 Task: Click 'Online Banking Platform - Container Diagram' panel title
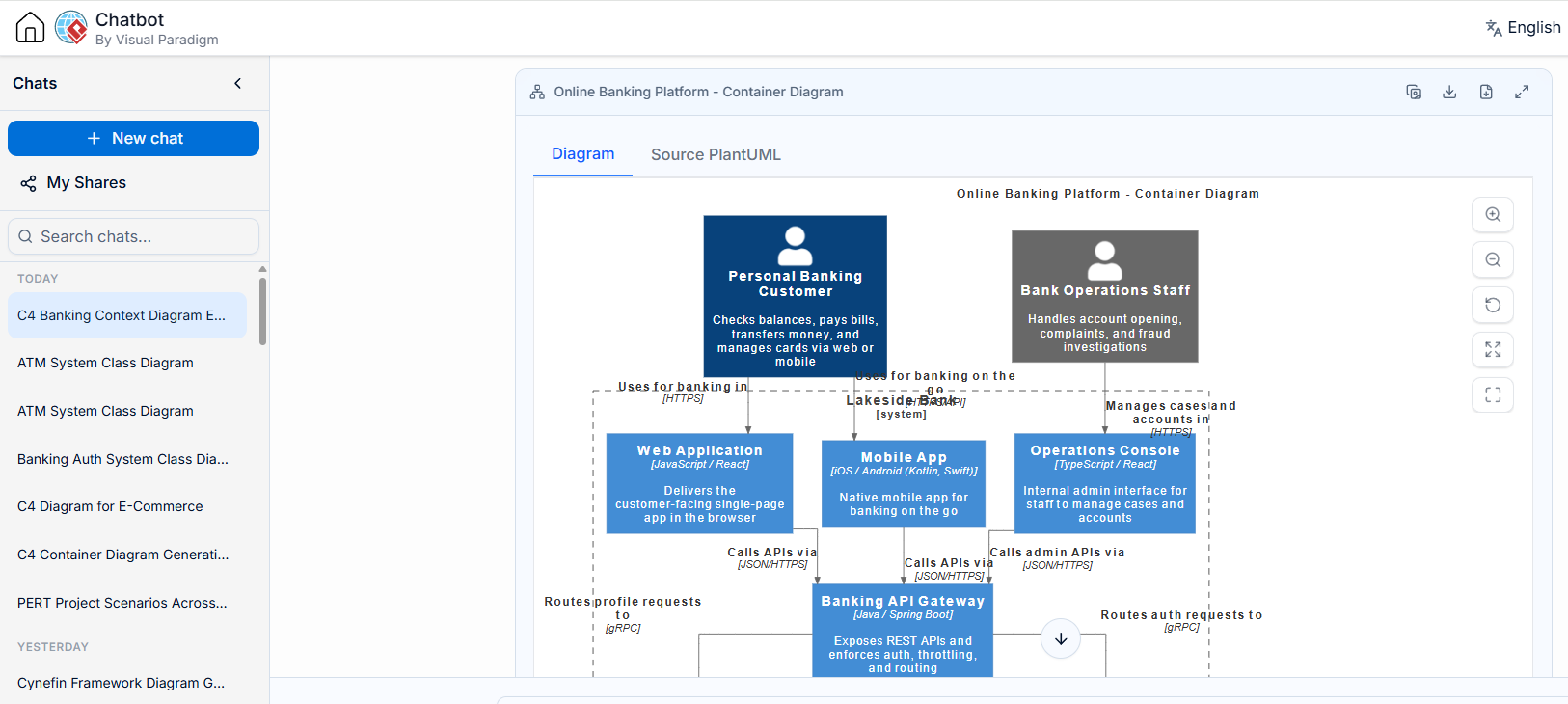[698, 92]
